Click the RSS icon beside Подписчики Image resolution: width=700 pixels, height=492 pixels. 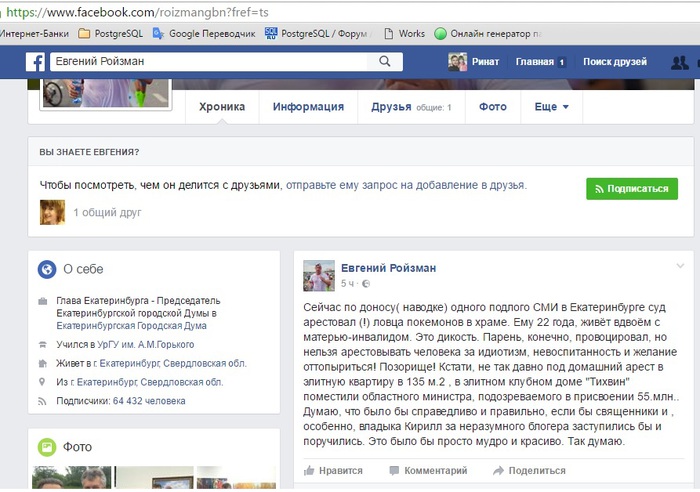pos(42,401)
